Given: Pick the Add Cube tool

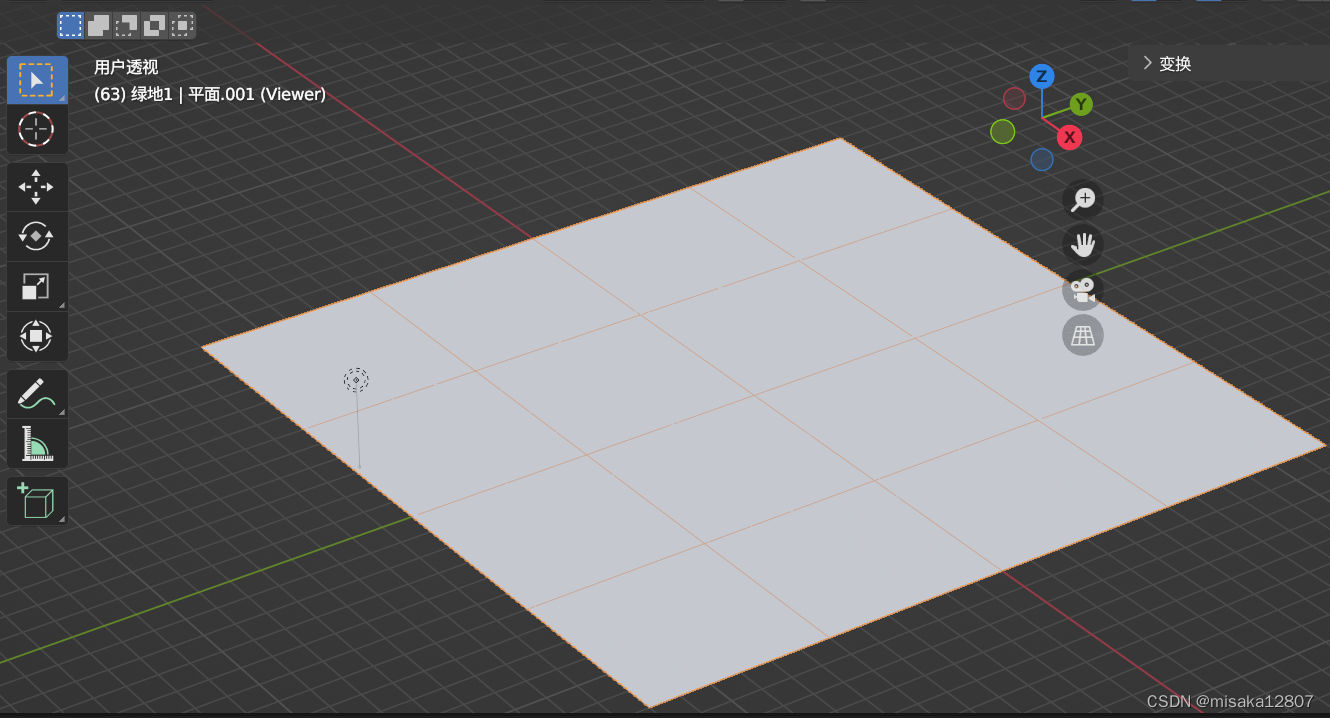Looking at the screenshot, I should [x=37, y=501].
